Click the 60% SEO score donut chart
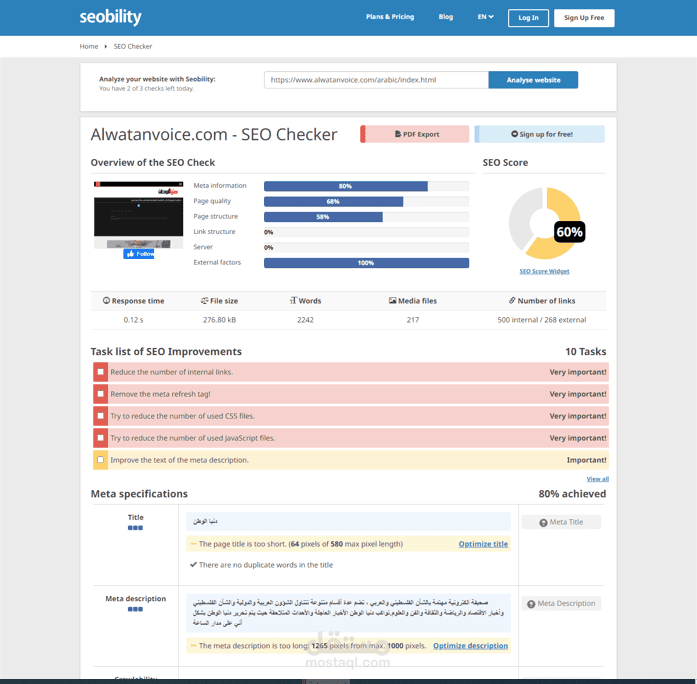 coord(545,223)
